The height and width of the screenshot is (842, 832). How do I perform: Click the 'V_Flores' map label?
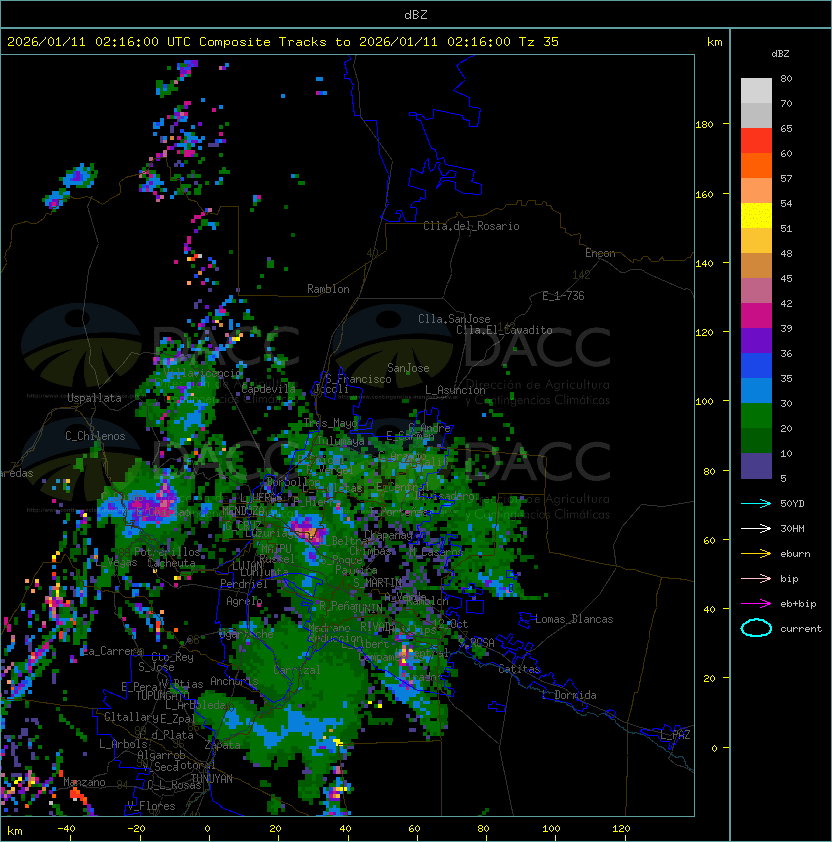[151, 806]
